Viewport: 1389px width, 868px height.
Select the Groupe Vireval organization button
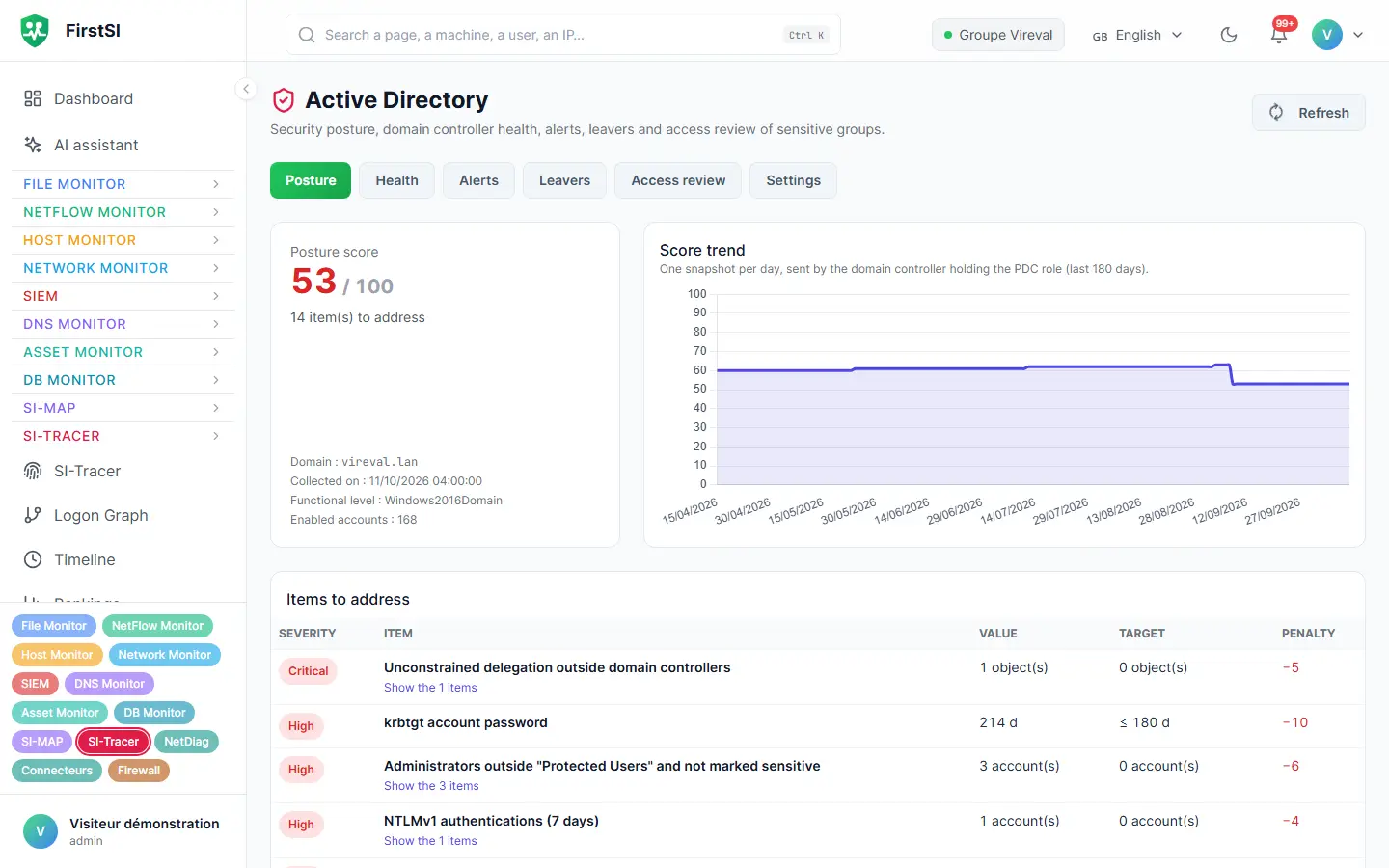click(x=997, y=35)
